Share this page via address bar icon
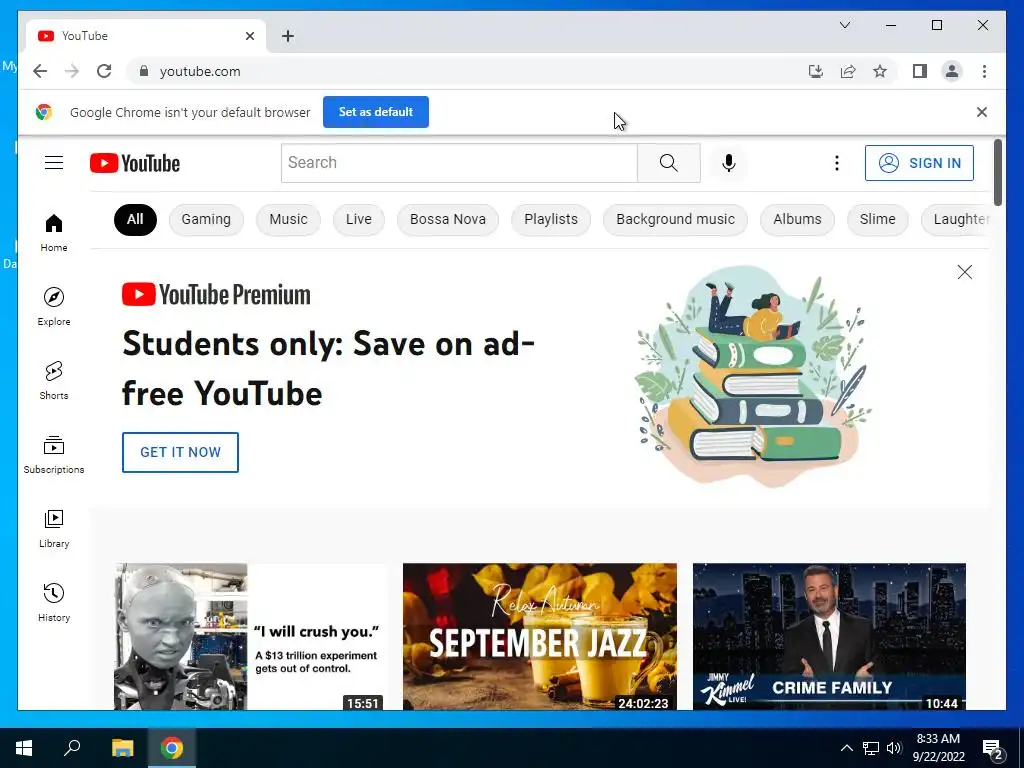This screenshot has width=1024, height=768. click(x=848, y=71)
